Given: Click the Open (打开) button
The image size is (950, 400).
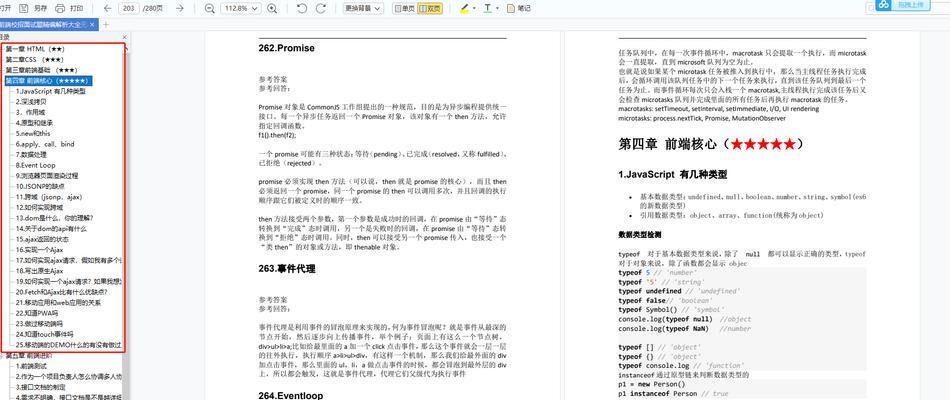Looking at the screenshot, I should coord(5,8).
